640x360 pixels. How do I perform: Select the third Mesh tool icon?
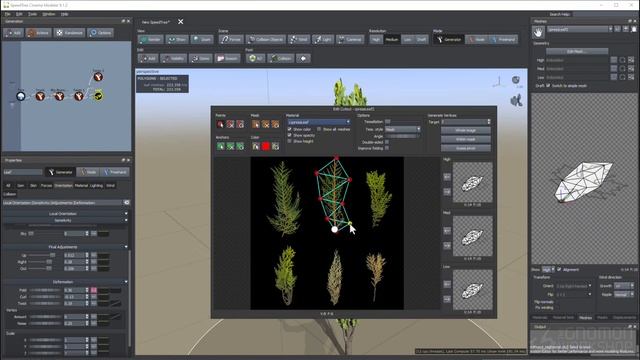tap(275, 124)
